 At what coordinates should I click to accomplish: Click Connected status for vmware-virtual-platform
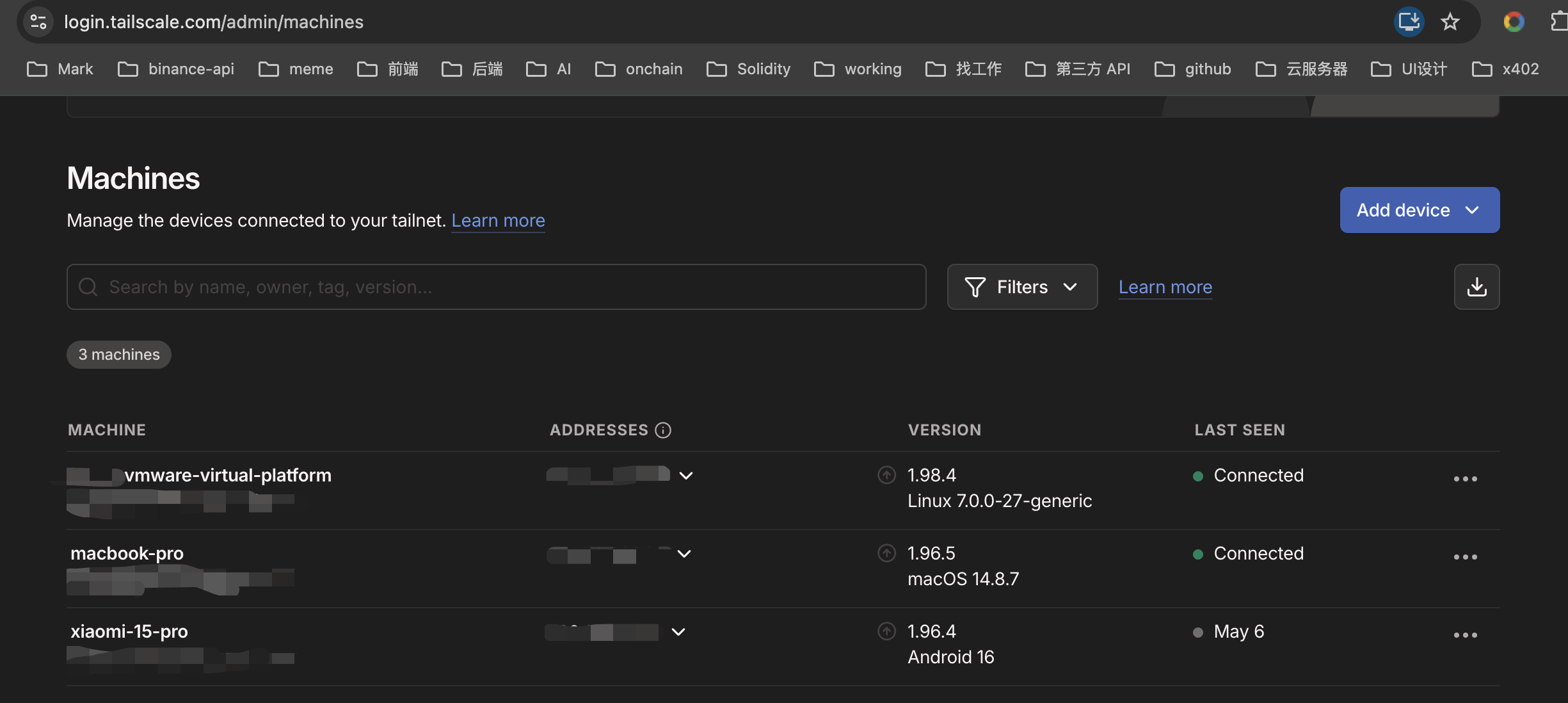[1258, 475]
